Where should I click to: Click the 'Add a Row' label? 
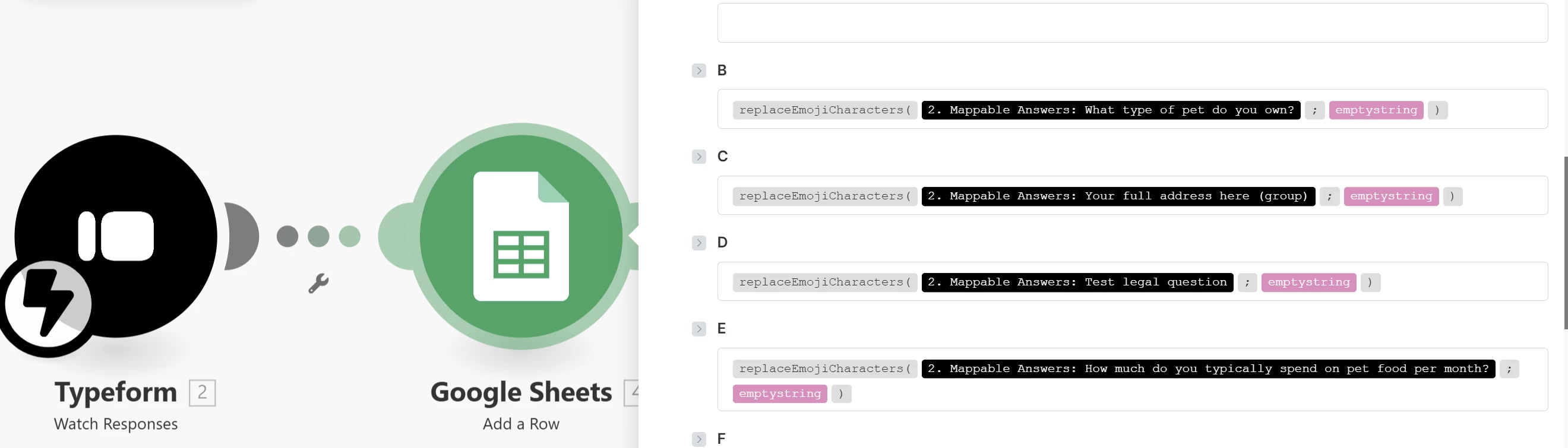point(521,424)
